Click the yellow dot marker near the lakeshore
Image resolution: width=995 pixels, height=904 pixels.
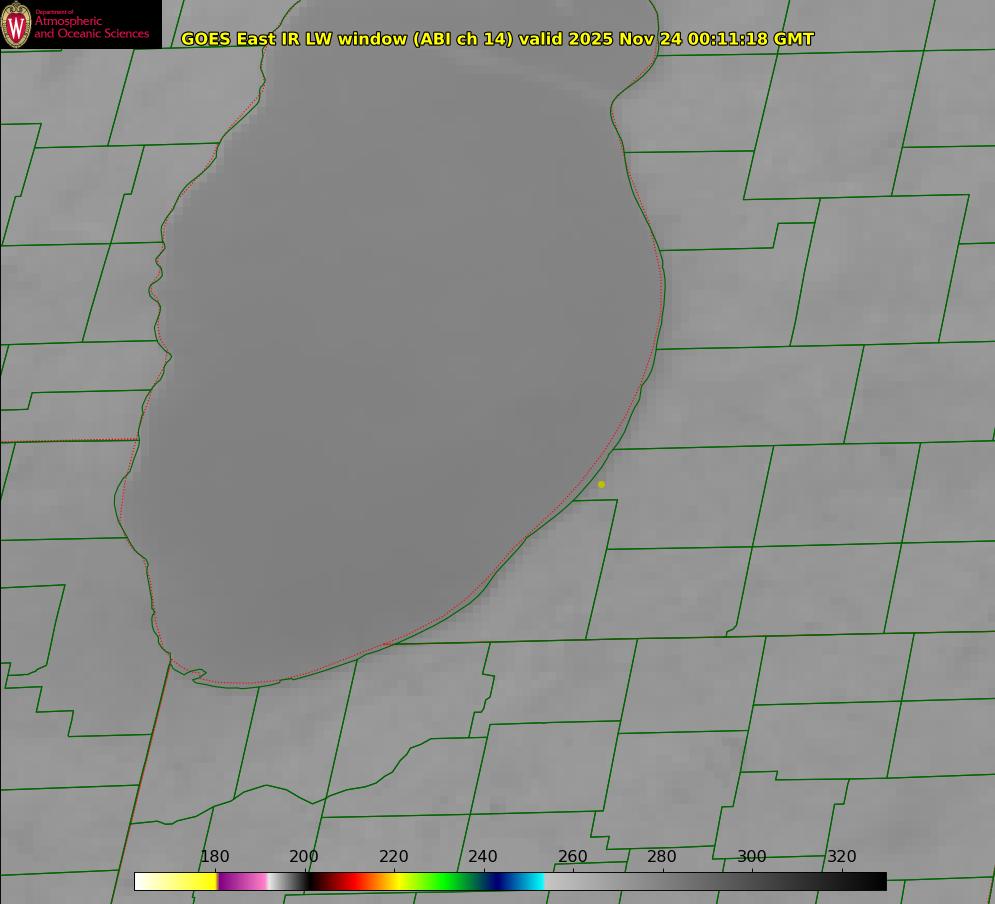601,484
